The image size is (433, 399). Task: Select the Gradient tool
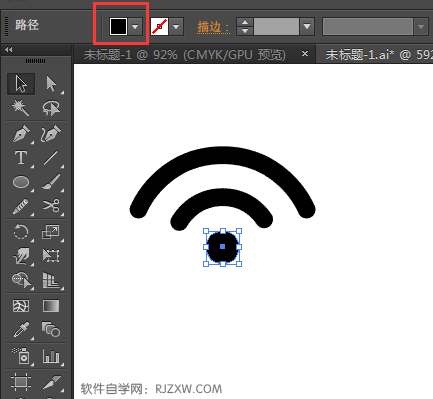click(51, 306)
